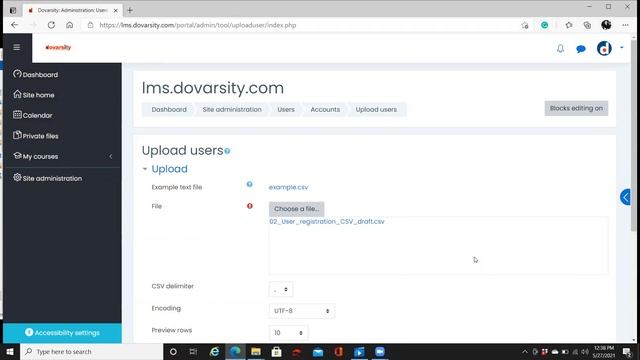This screenshot has width=640, height=360.
Task: Open Encoding UTF-8 dropdown
Action: point(302,311)
